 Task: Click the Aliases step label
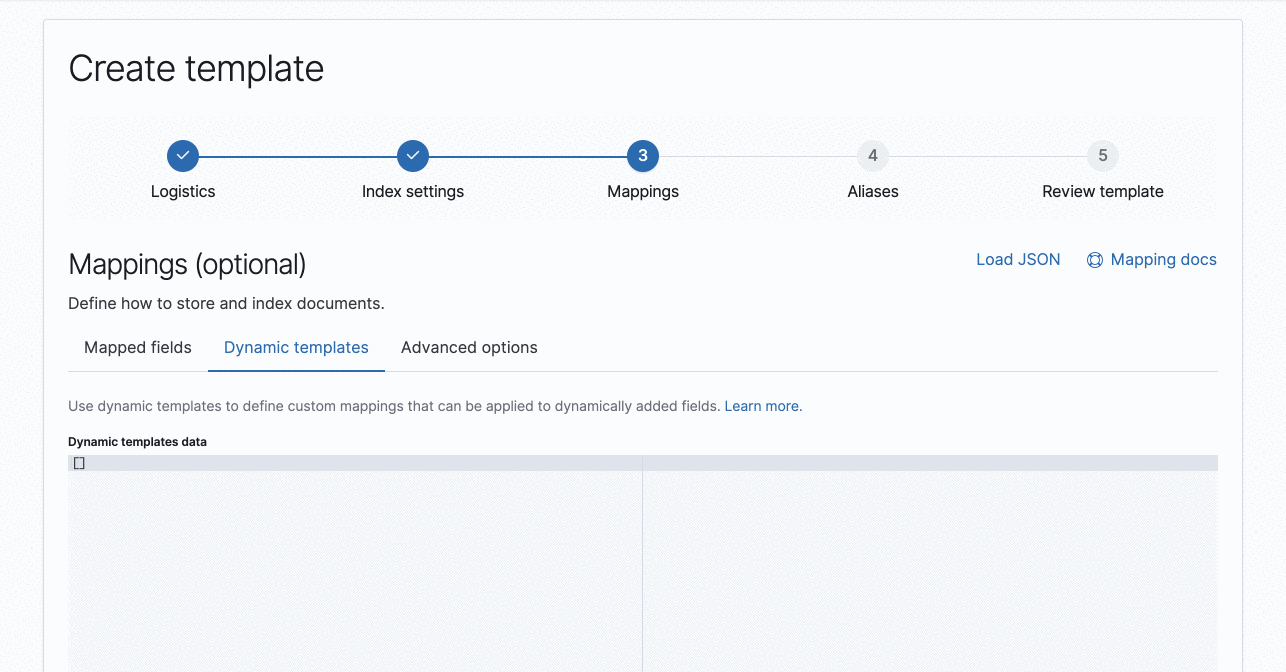pyautogui.click(x=872, y=191)
